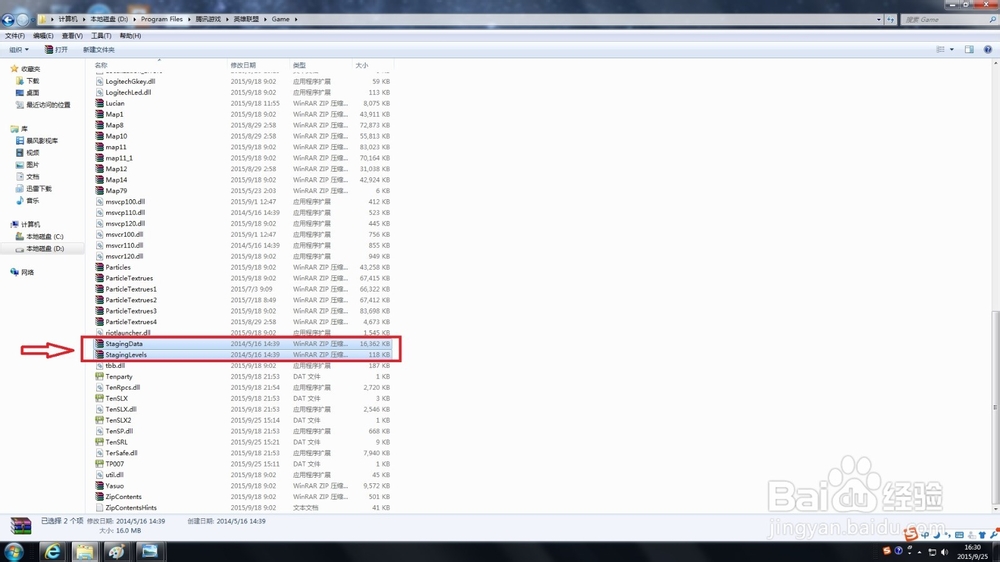Select the file named tbb.dll

115,366
